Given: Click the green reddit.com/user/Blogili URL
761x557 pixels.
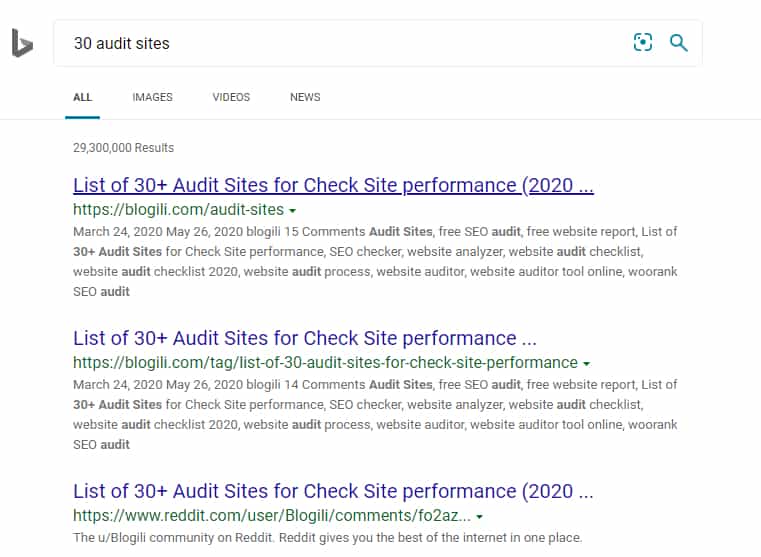Looking at the screenshot, I should coord(270,516).
